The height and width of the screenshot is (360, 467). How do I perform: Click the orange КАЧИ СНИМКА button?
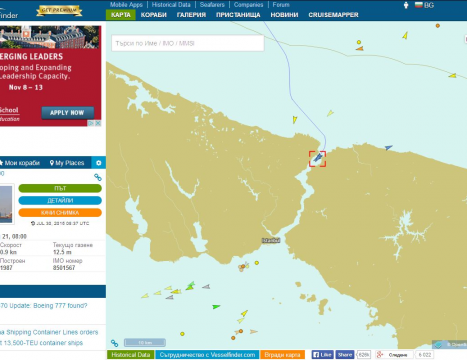point(60,212)
